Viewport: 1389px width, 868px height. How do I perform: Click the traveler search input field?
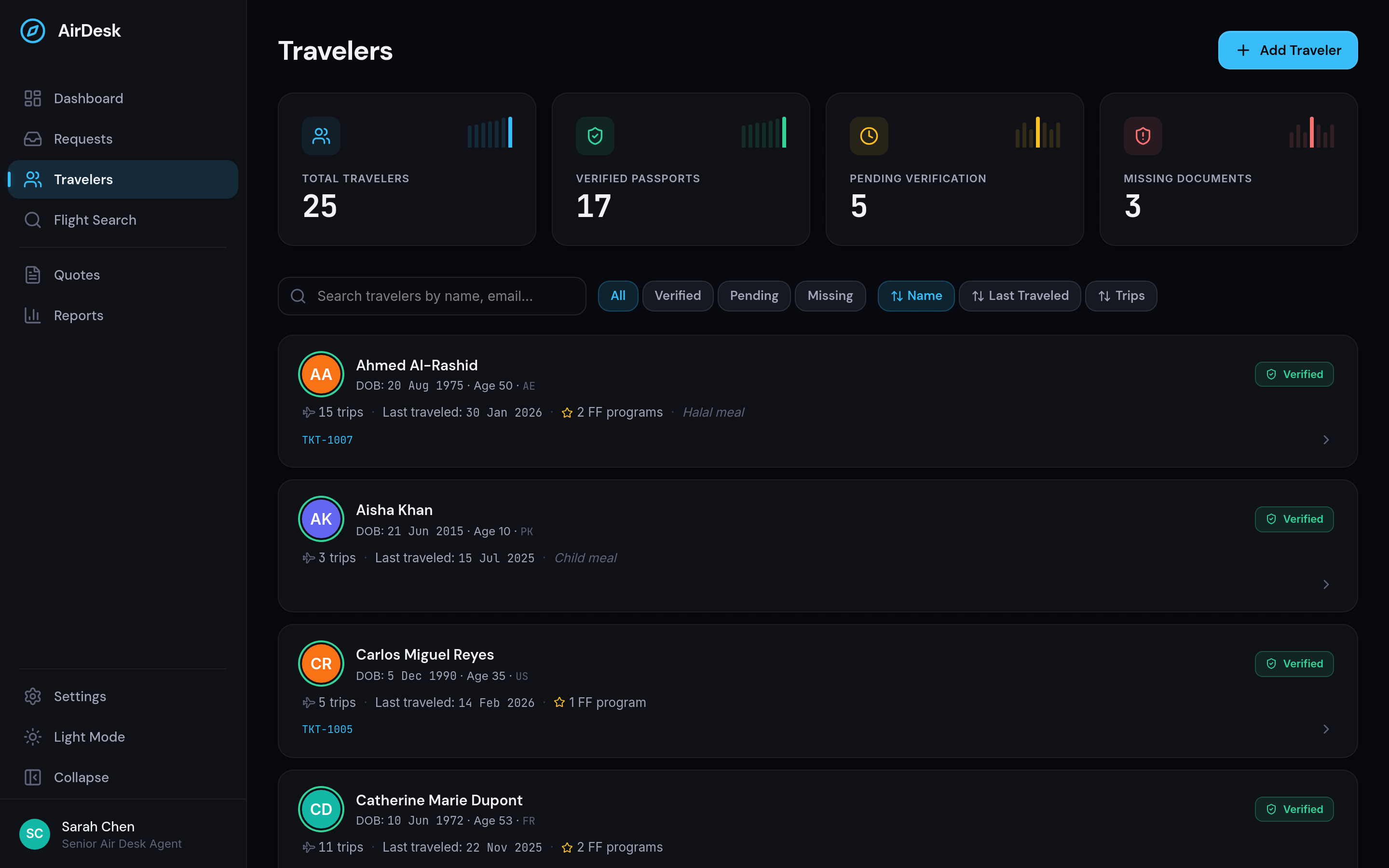point(432,296)
